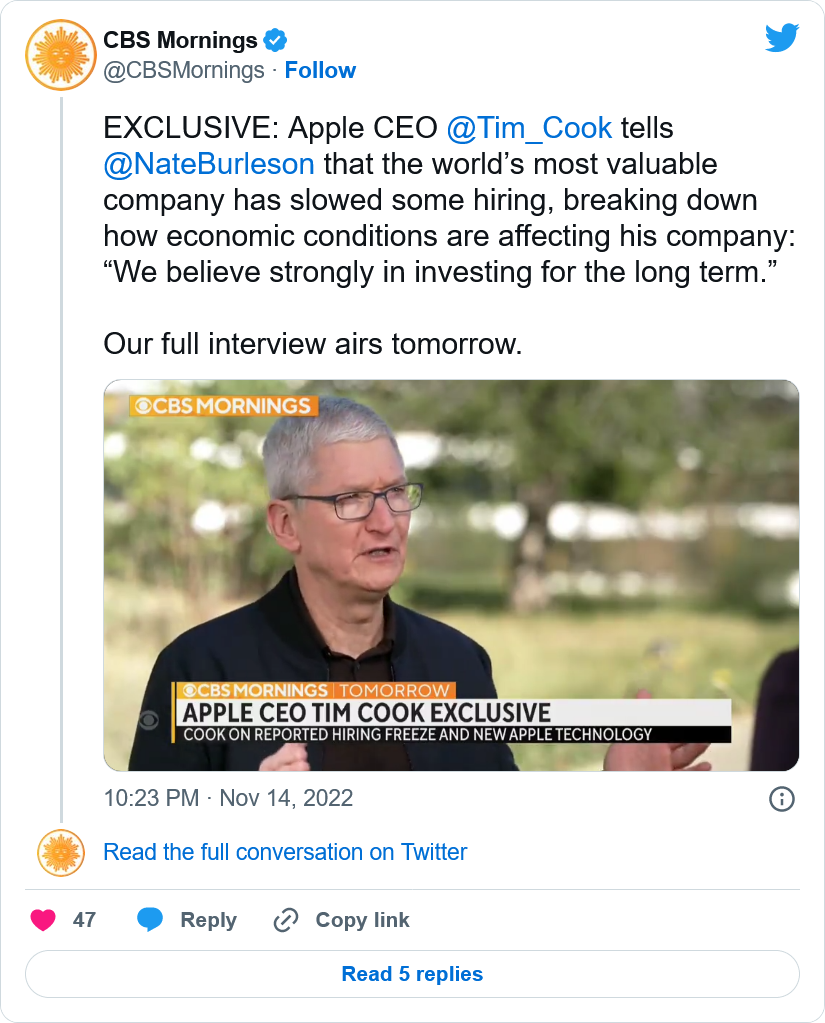Screen dimensions: 825x1023
Task: Click the verified badge beside CBS Mornings
Action: click(x=275, y=40)
